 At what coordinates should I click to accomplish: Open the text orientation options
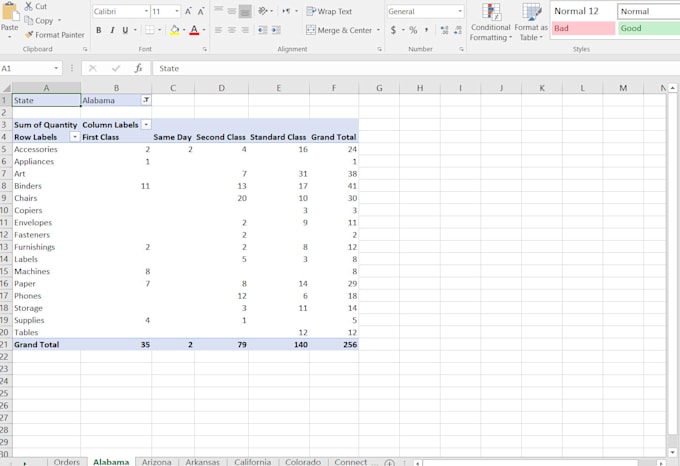(x=263, y=11)
